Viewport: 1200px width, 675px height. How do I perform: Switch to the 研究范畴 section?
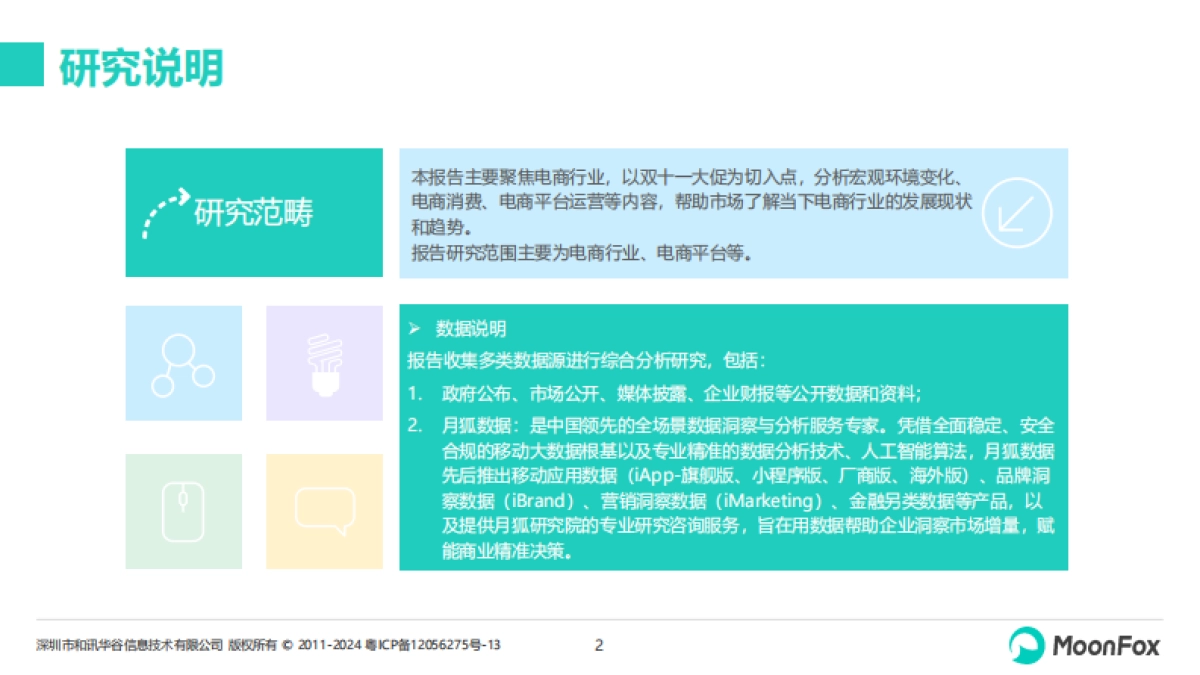[254, 213]
